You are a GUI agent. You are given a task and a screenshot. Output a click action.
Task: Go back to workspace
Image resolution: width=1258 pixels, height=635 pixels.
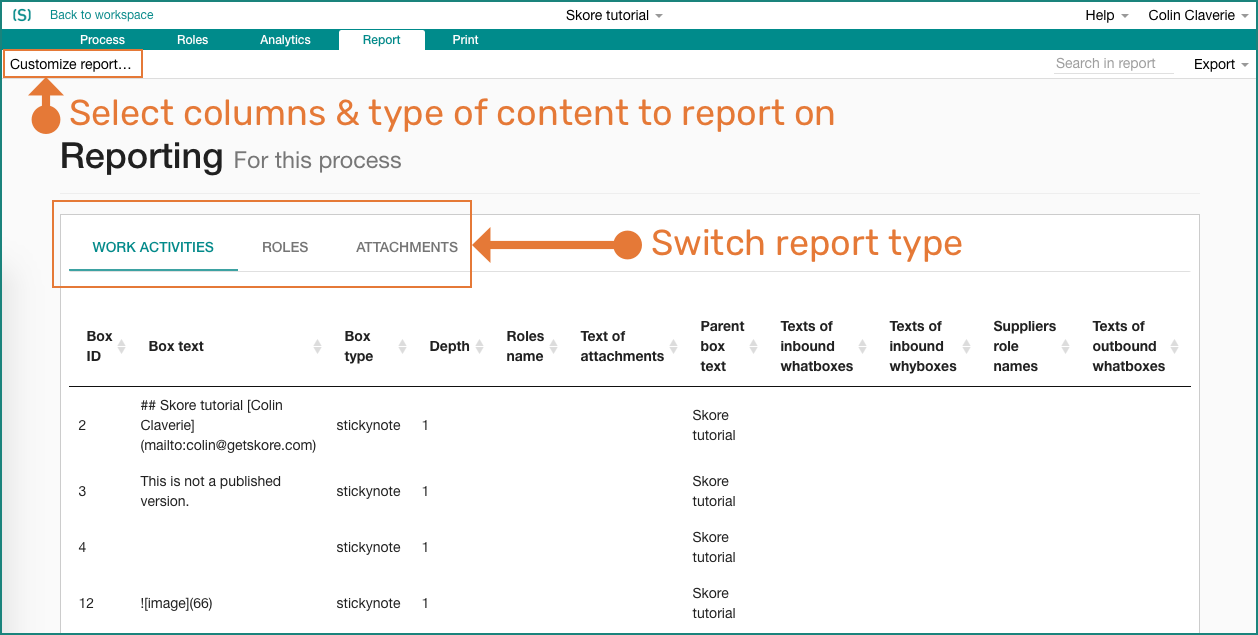102,15
